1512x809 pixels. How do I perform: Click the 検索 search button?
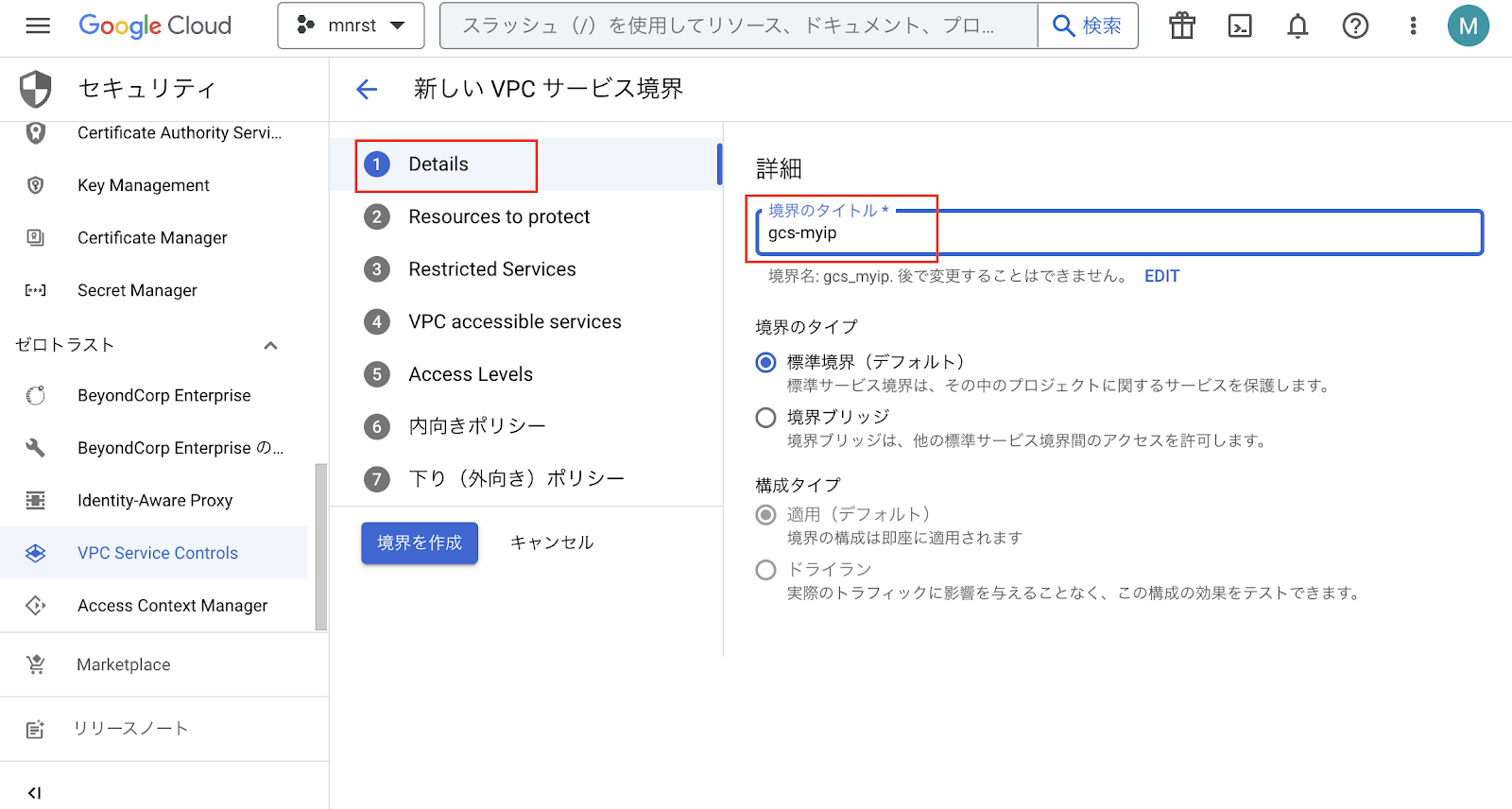(1088, 26)
